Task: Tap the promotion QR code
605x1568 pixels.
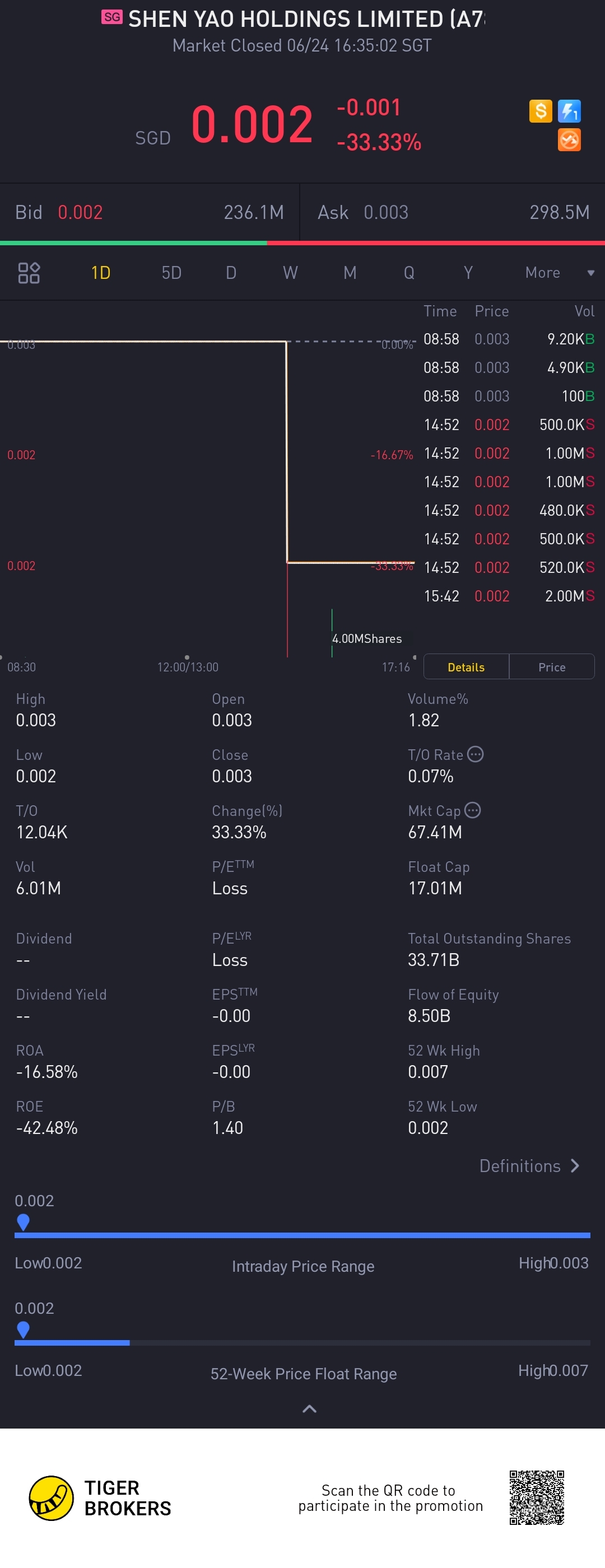Action: pos(536,1497)
